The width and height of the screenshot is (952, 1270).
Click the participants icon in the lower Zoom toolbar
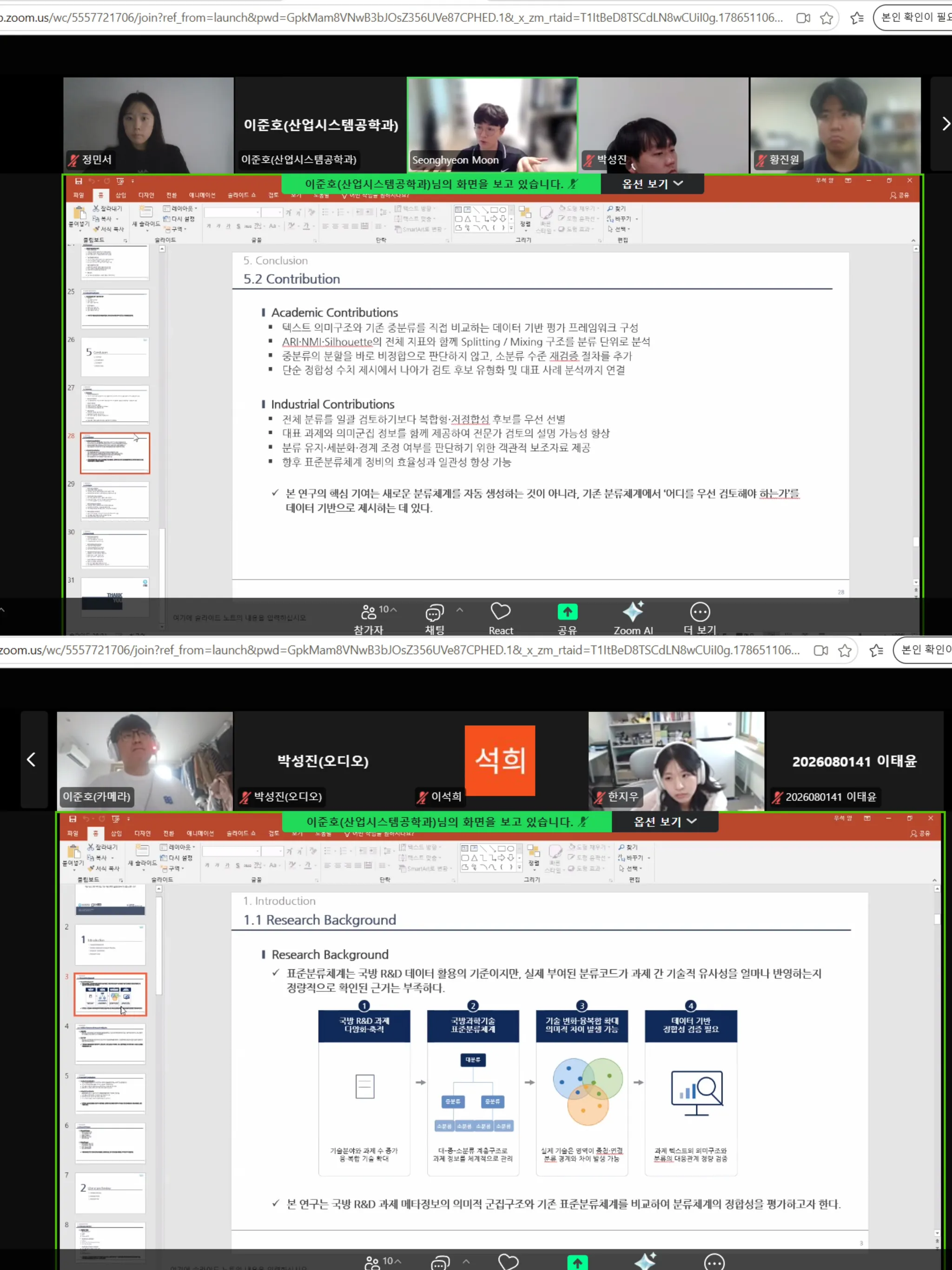pos(372,1263)
